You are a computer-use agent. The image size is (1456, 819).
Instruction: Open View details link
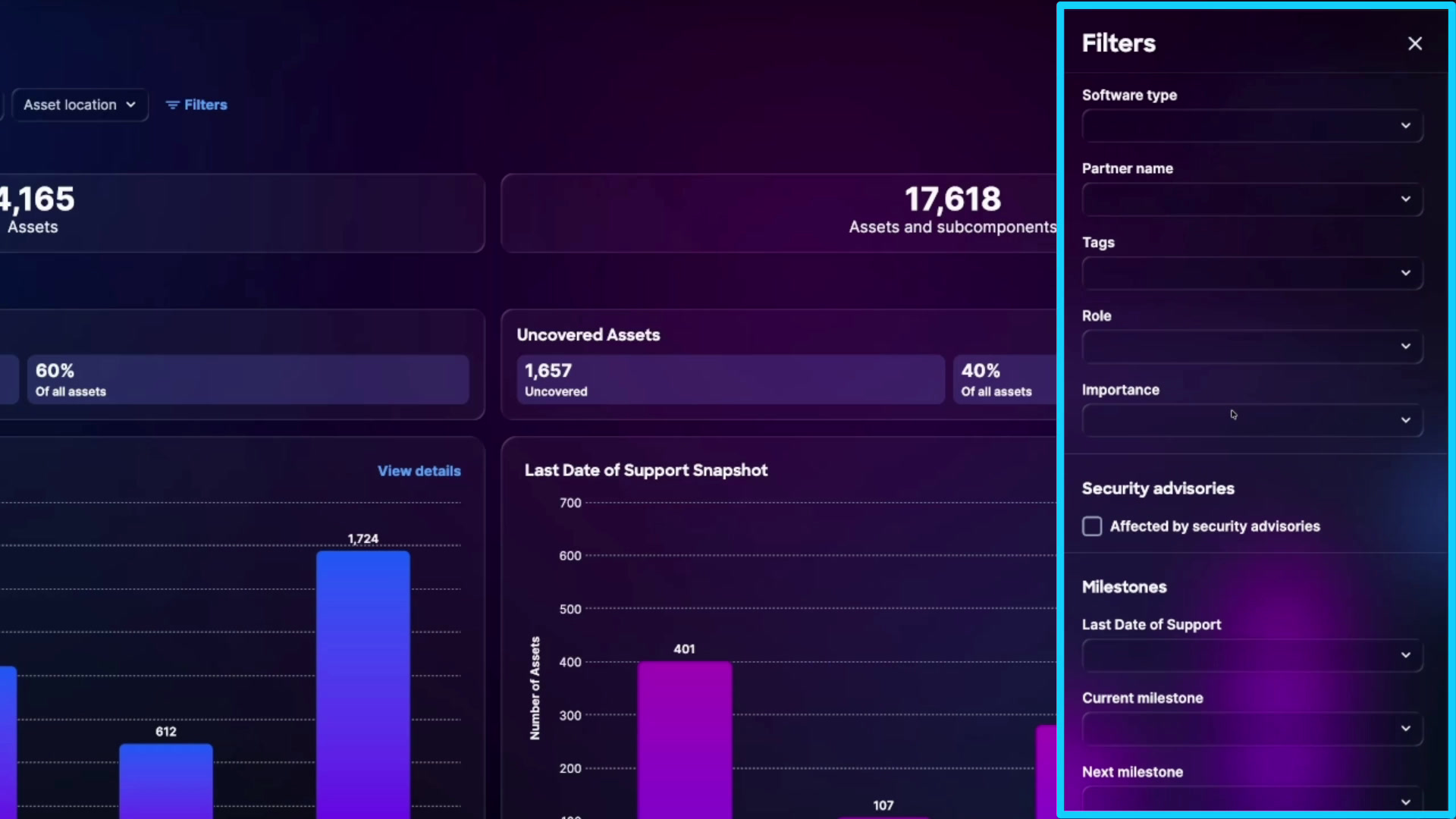(x=419, y=471)
